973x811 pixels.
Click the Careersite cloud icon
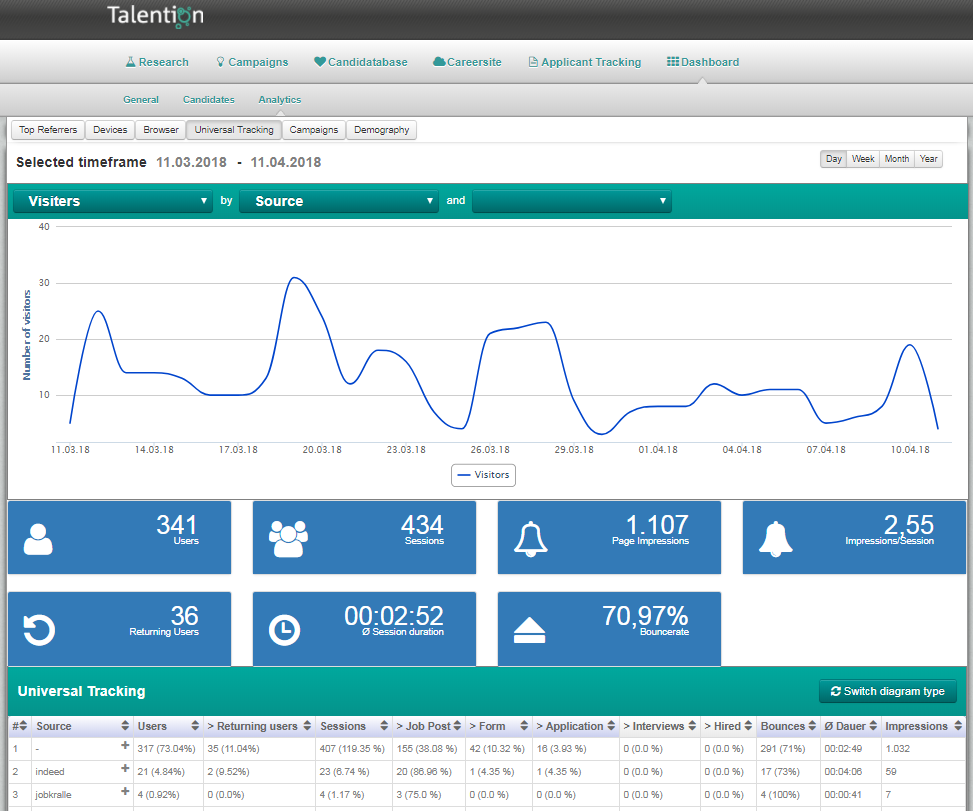(x=439, y=61)
